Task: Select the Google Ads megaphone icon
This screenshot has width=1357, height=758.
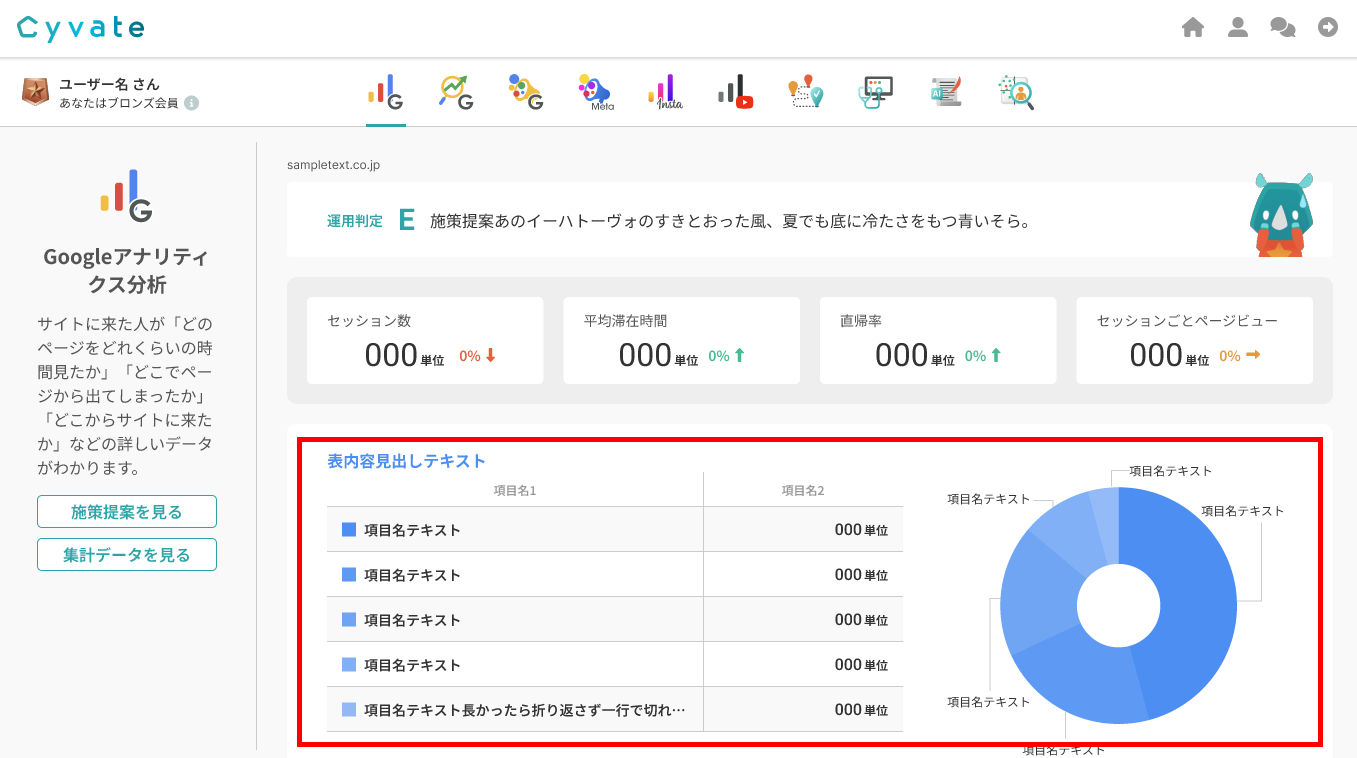Action: 525,92
